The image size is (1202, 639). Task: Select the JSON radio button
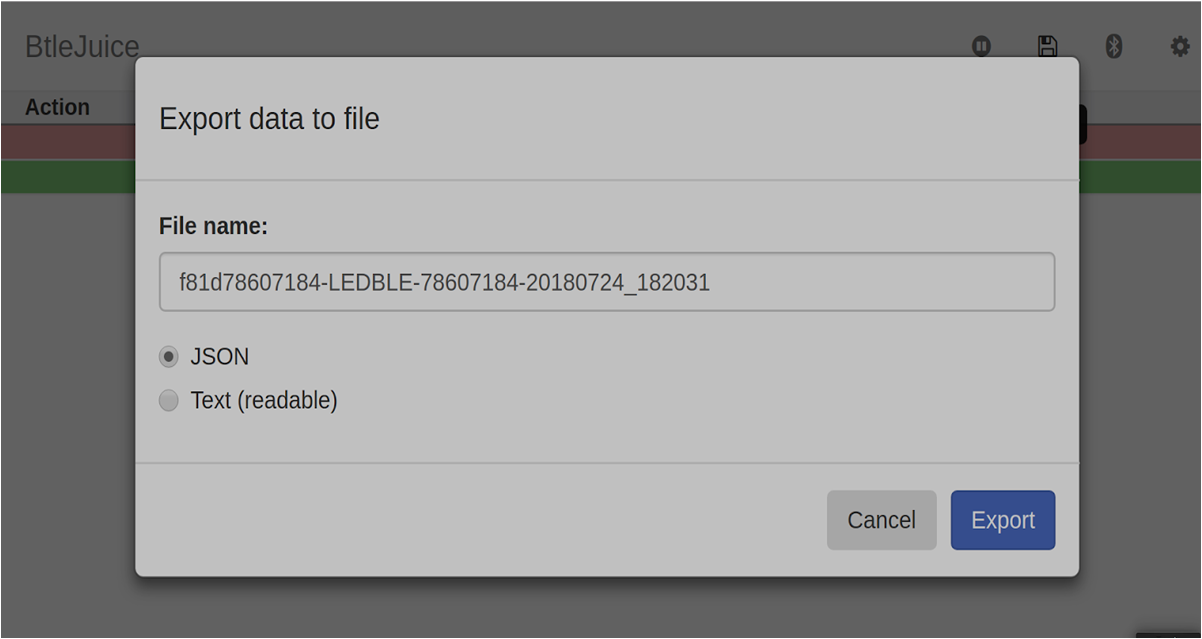pos(169,357)
